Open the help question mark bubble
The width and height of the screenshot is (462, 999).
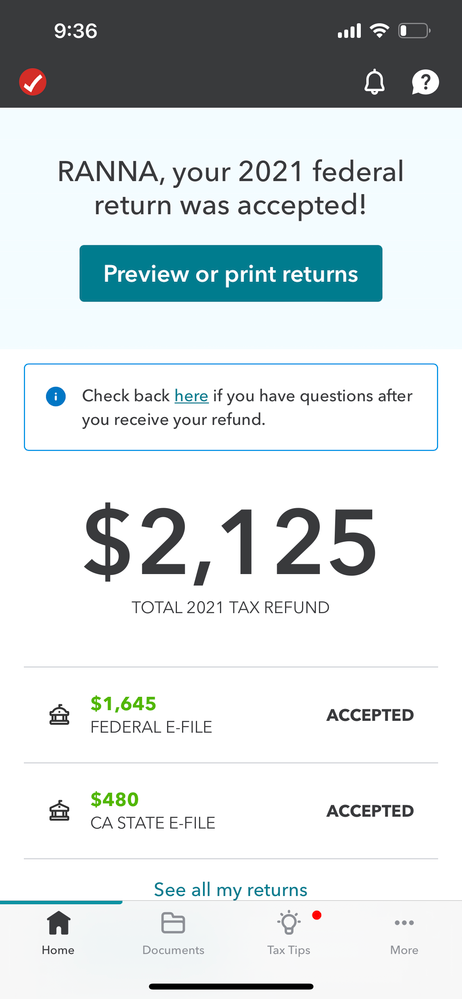point(425,82)
